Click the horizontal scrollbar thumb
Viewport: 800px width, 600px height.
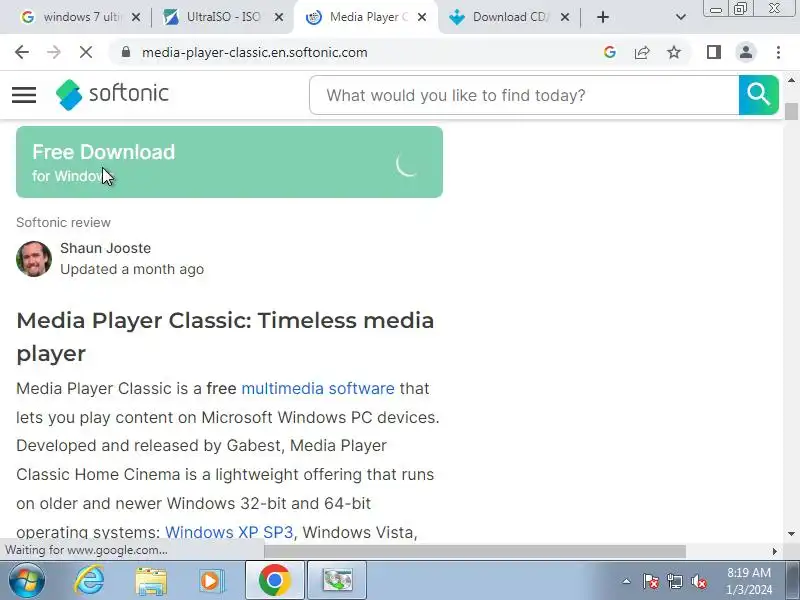tap(474, 551)
